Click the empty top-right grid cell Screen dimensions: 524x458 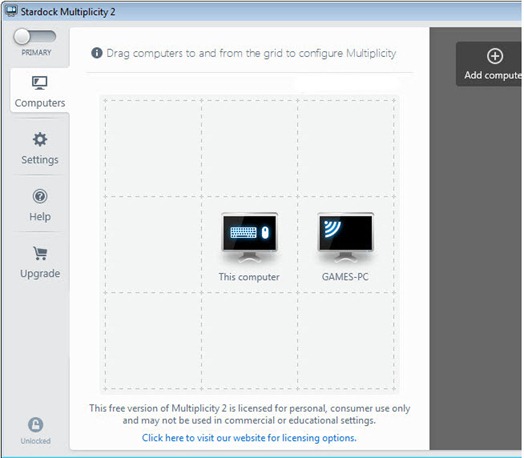[x=346, y=148]
